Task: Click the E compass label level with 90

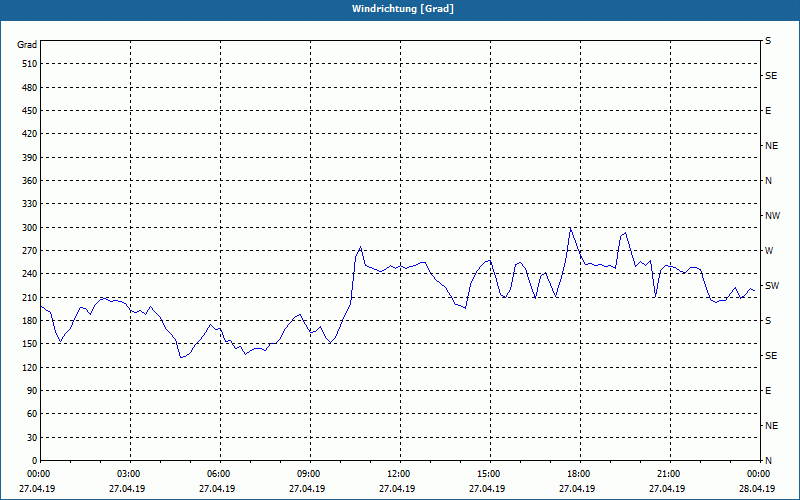Action: (x=768, y=391)
